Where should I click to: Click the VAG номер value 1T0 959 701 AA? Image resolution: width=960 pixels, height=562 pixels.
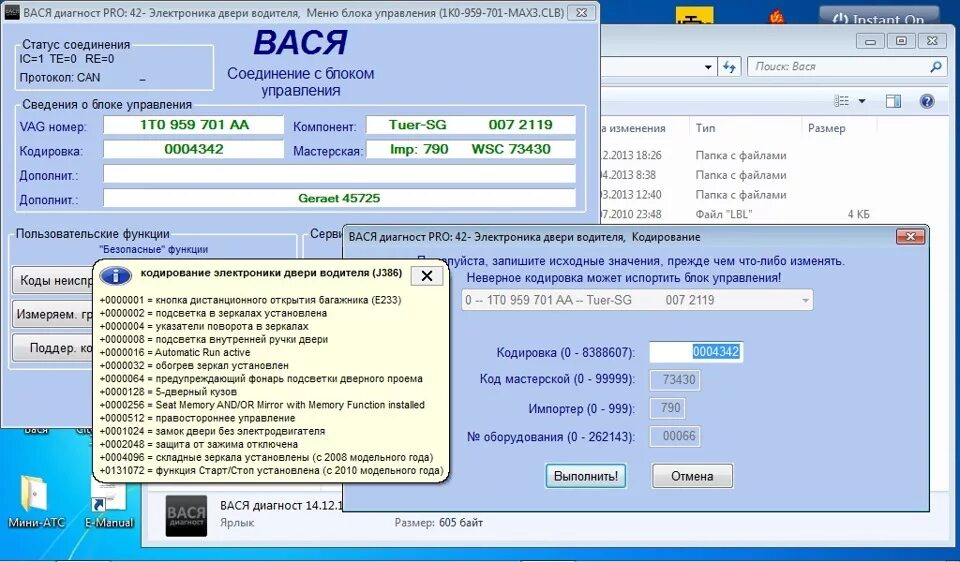point(193,125)
